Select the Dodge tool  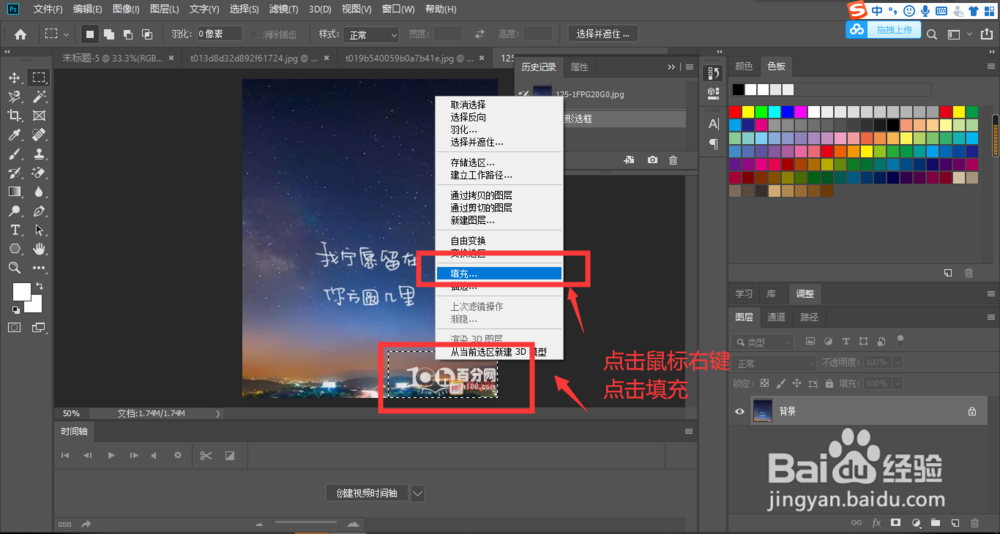pyautogui.click(x=14, y=211)
